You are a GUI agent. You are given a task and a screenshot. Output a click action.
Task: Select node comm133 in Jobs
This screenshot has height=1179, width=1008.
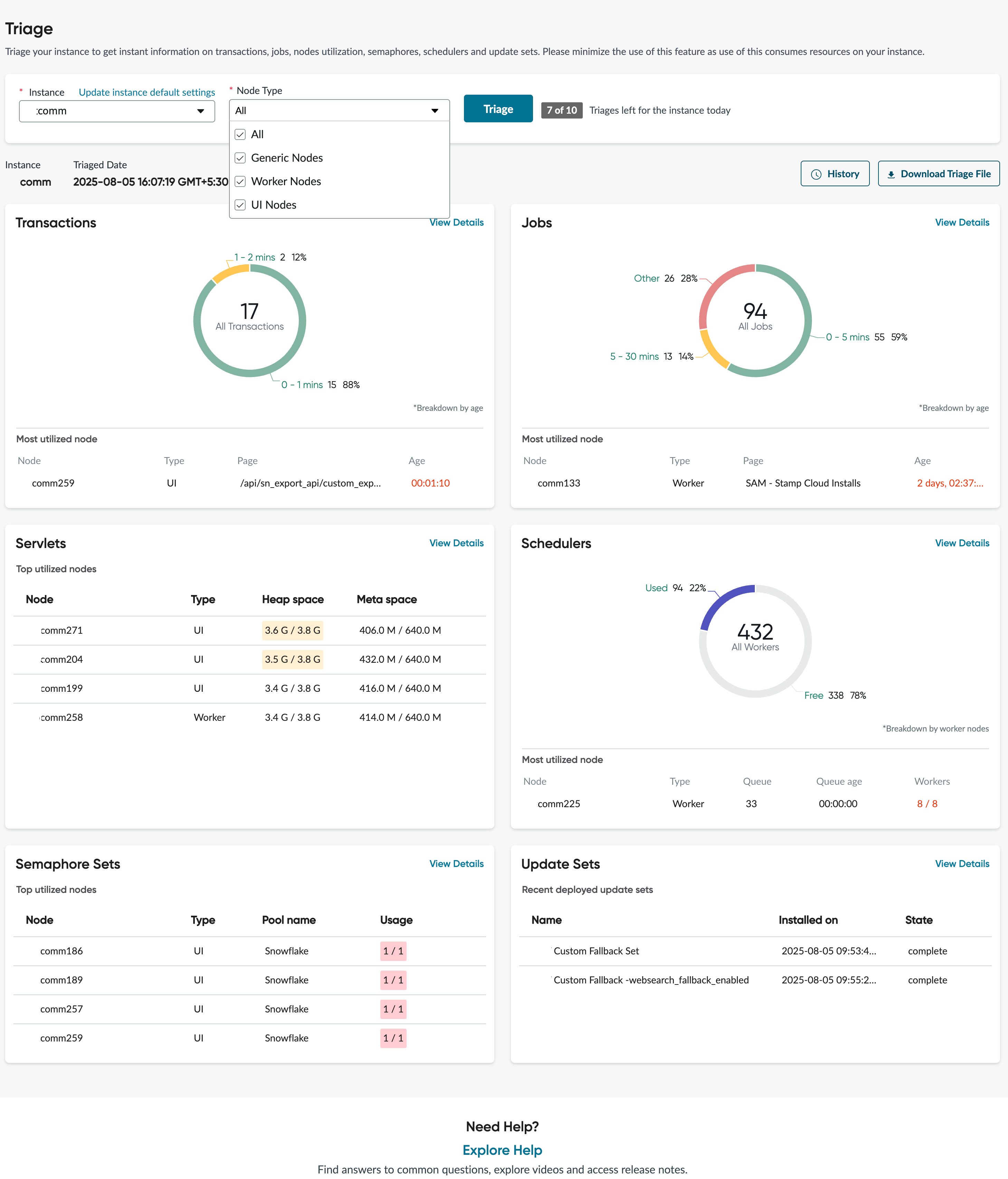pyautogui.click(x=559, y=483)
